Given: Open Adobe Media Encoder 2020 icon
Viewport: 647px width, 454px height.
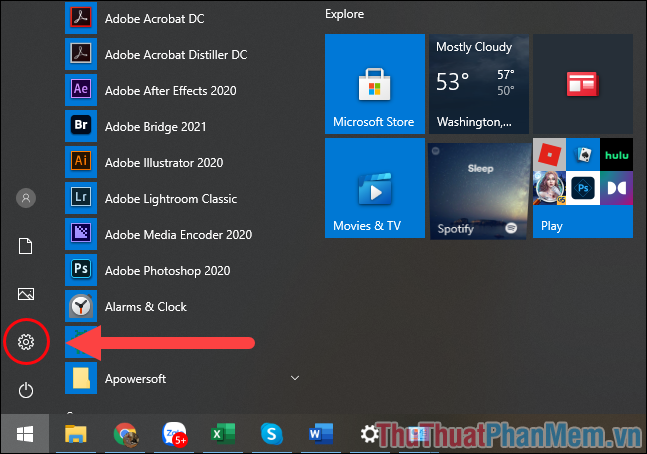Looking at the screenshot, I should click(x=81, y=234).
